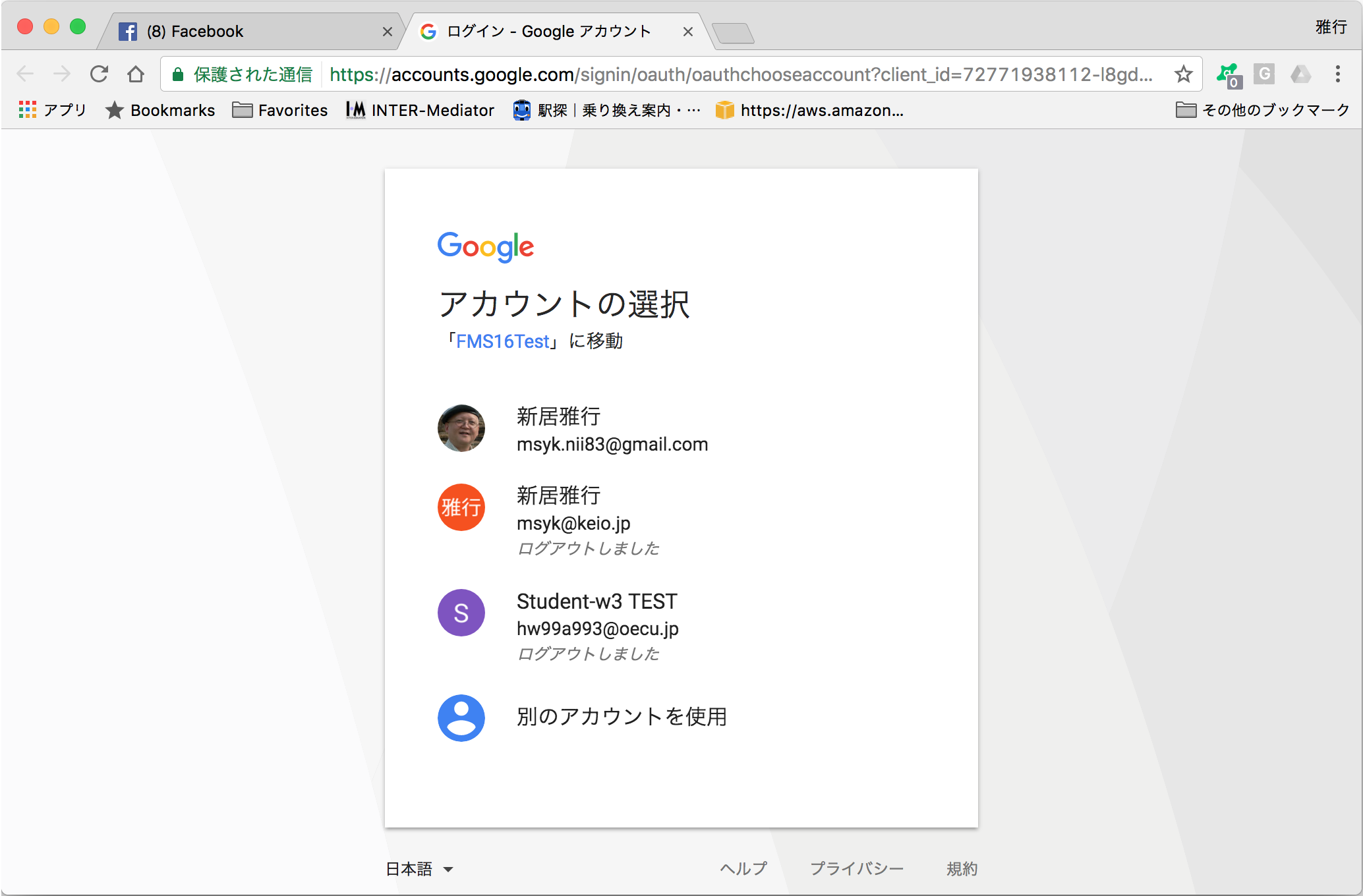1363x896 pixels.
Task: Click the browser forward arrow
Action: [x=62, y=74]
